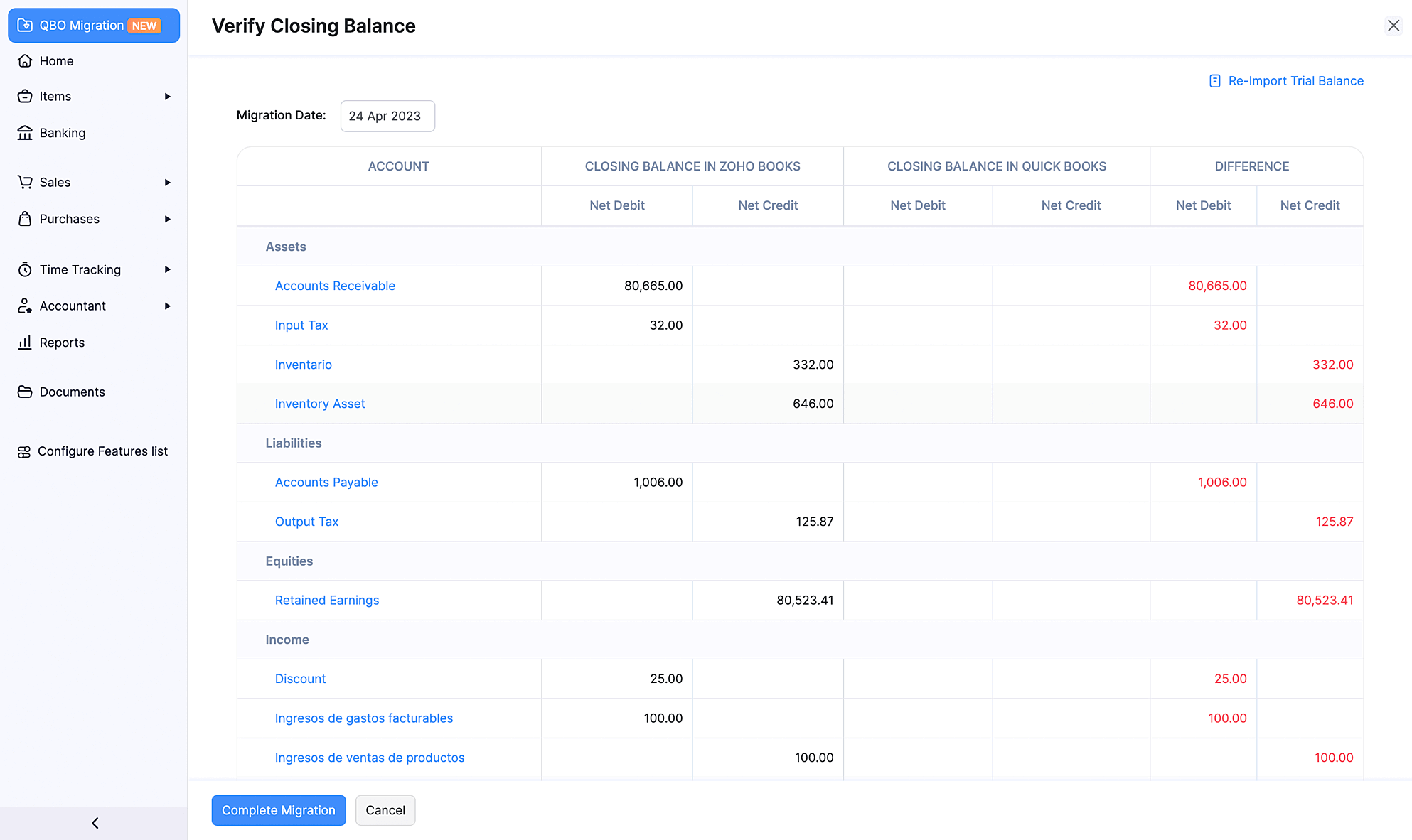The image size is (1412, 840).
Task: Select the Accountant icon in sidebar
Action: tap(25, 306)
